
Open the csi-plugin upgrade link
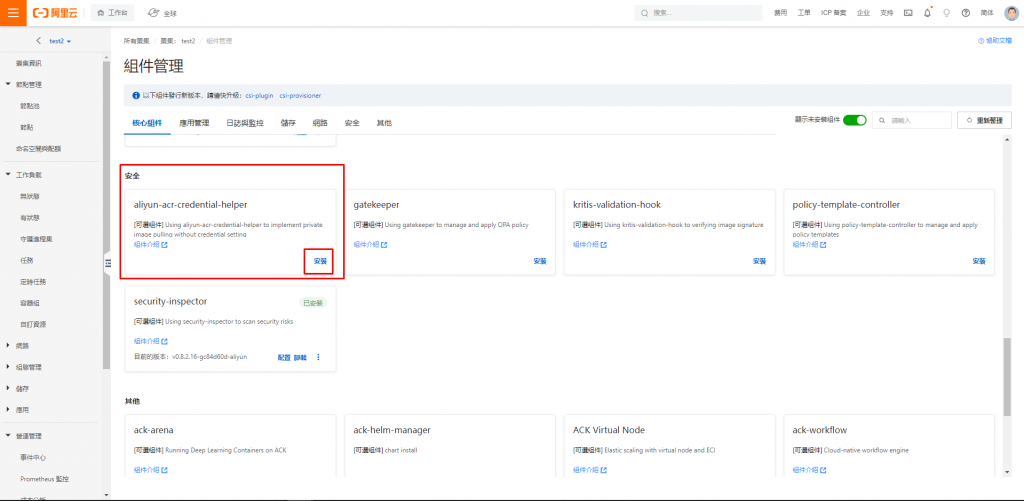[x=261, y=95]
